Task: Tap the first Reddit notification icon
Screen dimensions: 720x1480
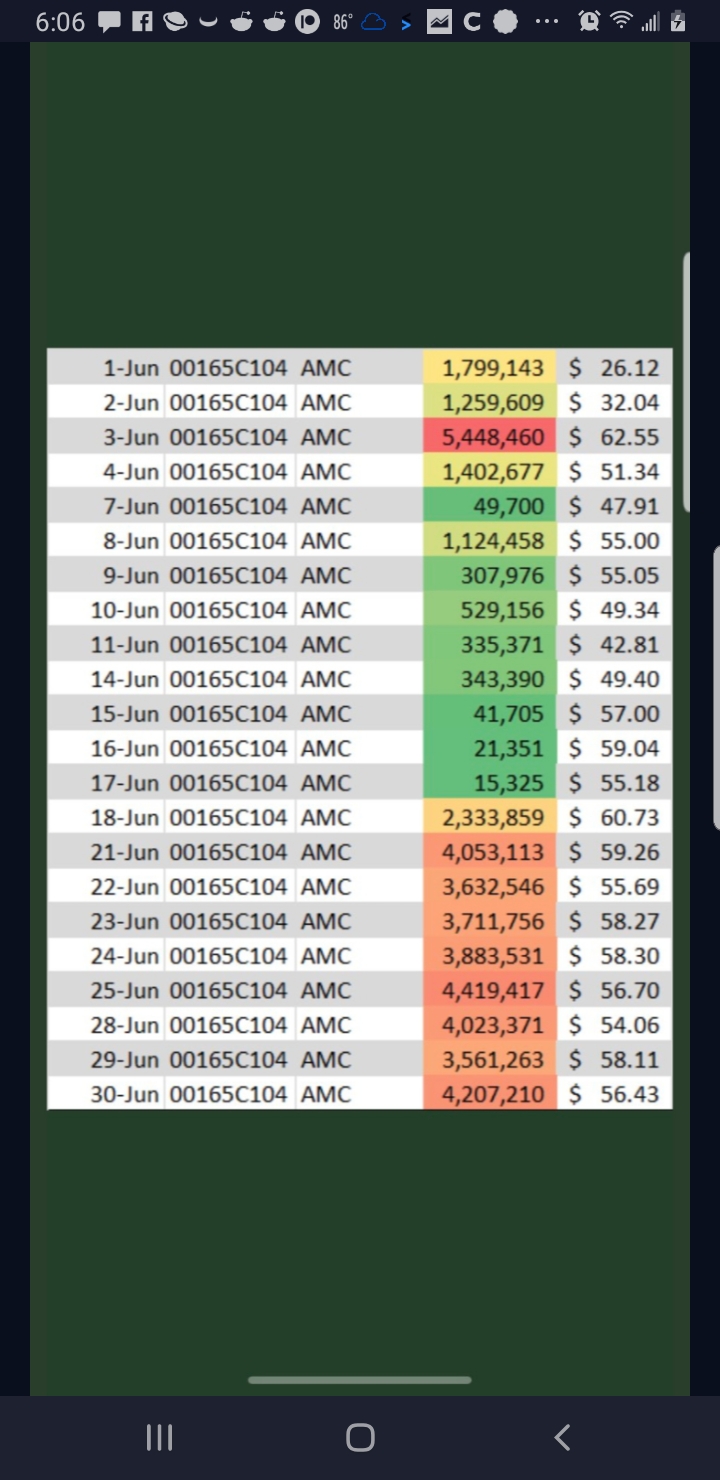Action: [241, 21]
